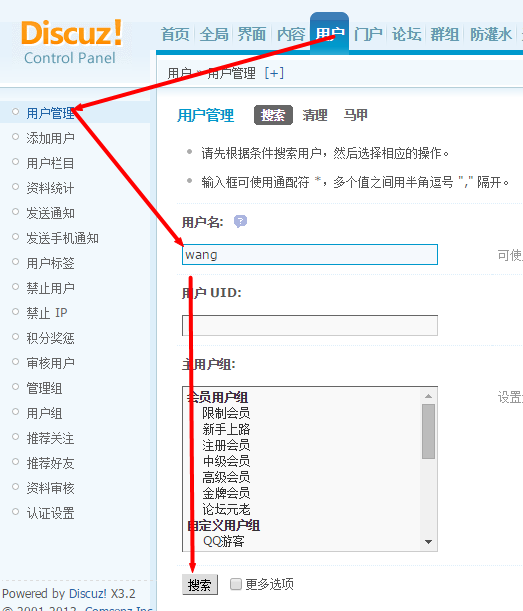Image resolution: width=523 pixels, height=611 pixels.
Task: Open the 内容 top menu
Action: click(x=291, y=34)
